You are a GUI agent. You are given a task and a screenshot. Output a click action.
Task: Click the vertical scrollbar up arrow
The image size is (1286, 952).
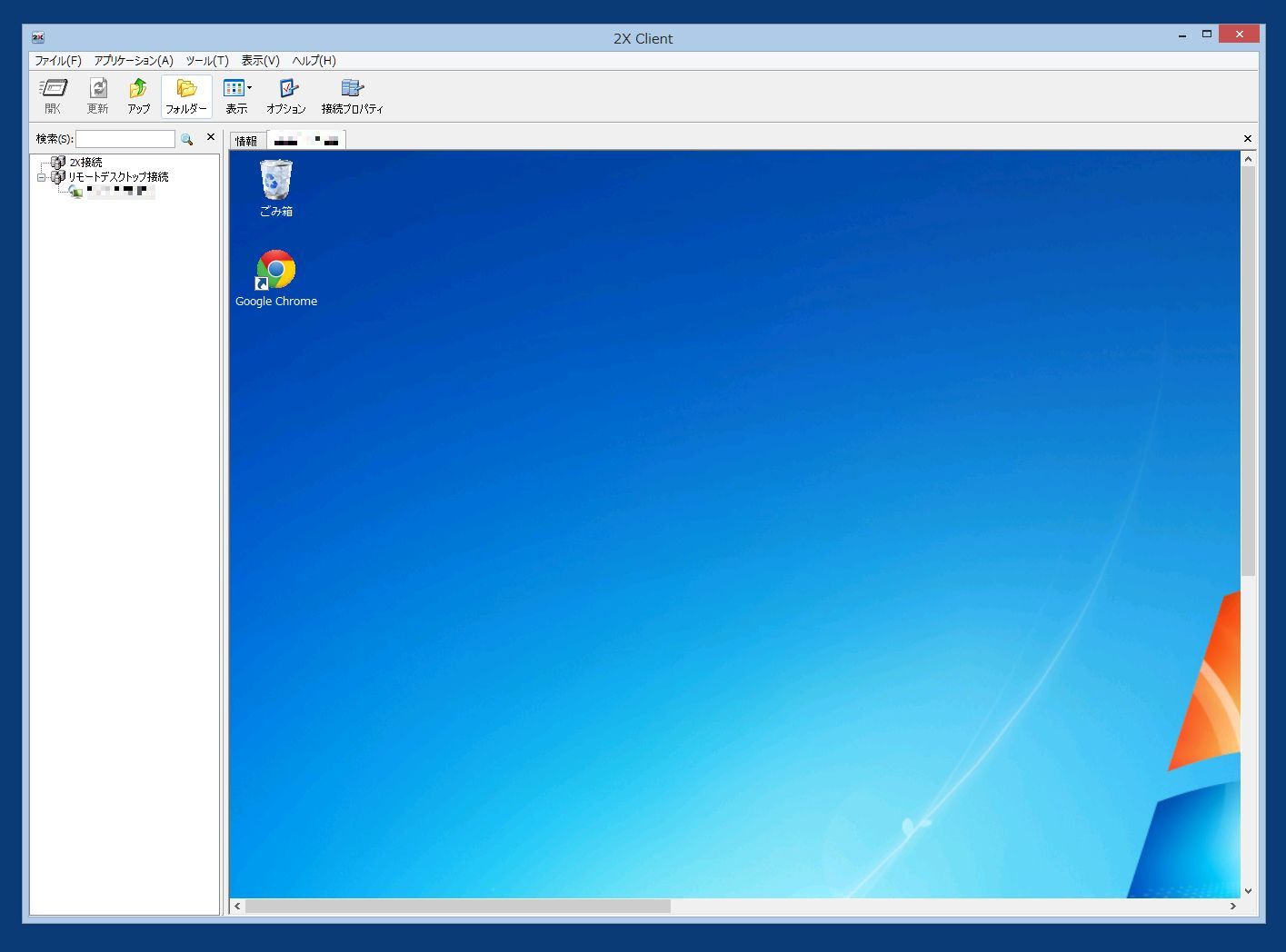(1248, 159)
